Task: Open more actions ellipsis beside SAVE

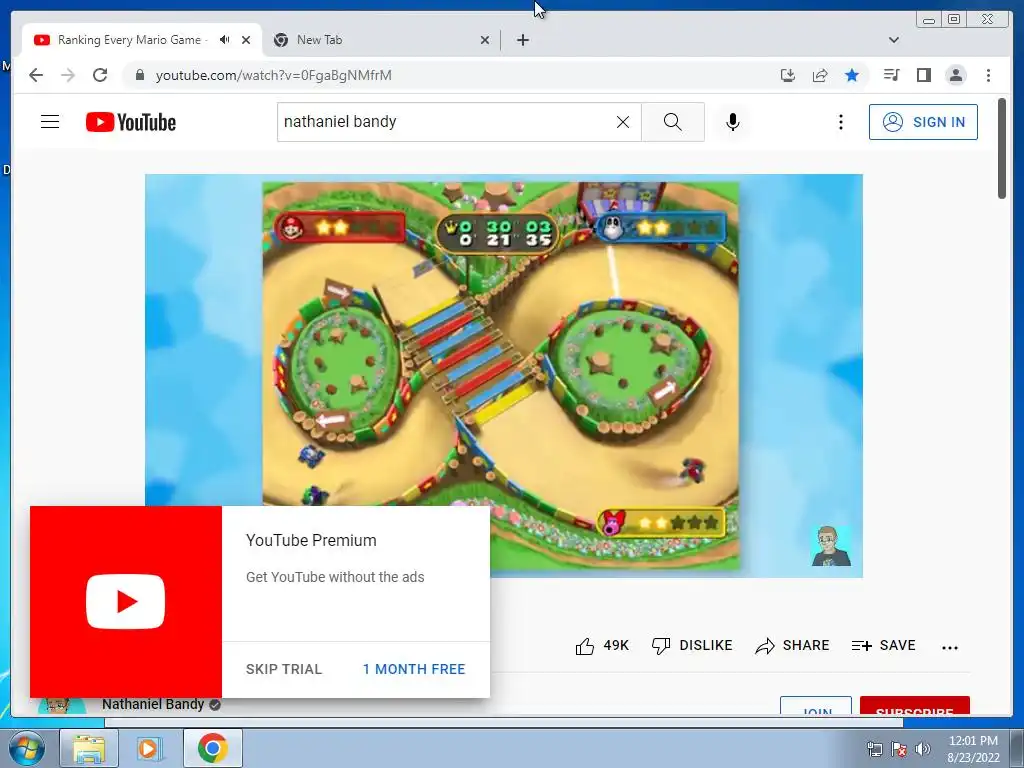Action: tap(950, 647)
